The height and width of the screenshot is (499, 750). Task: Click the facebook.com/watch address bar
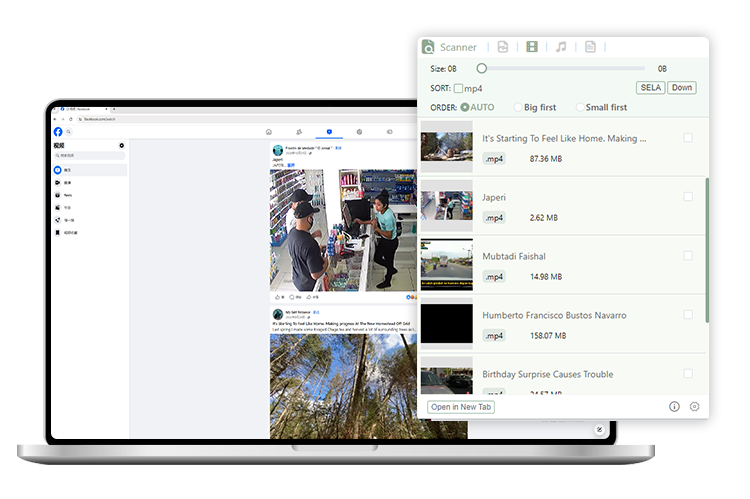coord(249,119)
